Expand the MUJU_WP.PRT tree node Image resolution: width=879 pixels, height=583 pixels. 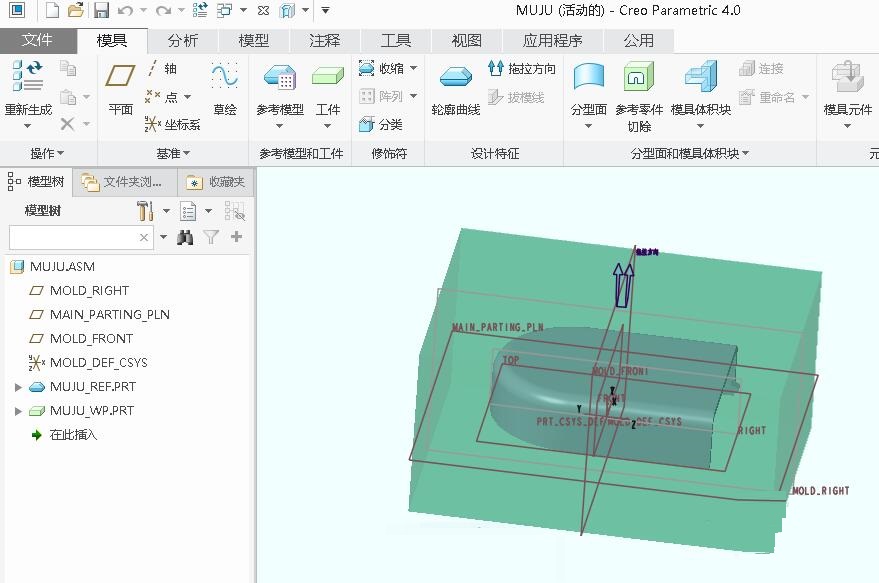click(x=18, y=411)
